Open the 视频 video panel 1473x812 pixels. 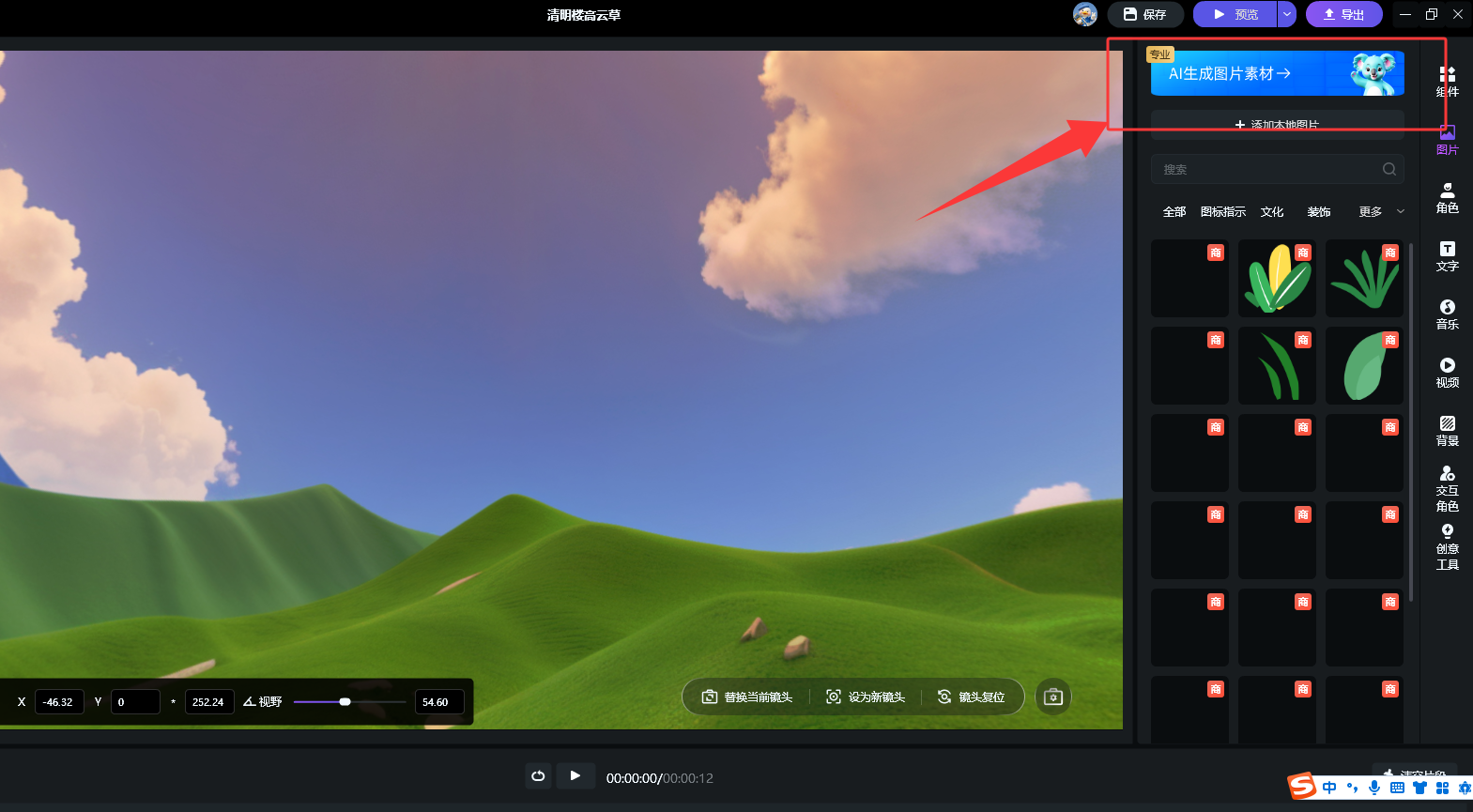click(x=1447, y=373)
